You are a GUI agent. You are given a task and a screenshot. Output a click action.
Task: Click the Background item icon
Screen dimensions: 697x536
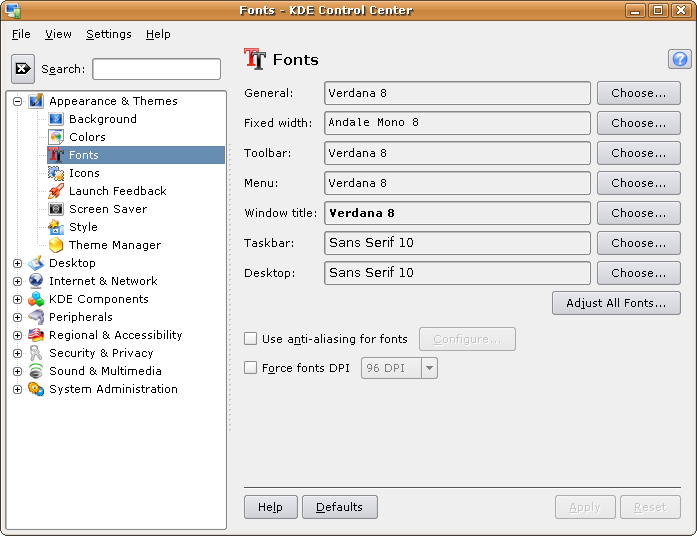56,119
